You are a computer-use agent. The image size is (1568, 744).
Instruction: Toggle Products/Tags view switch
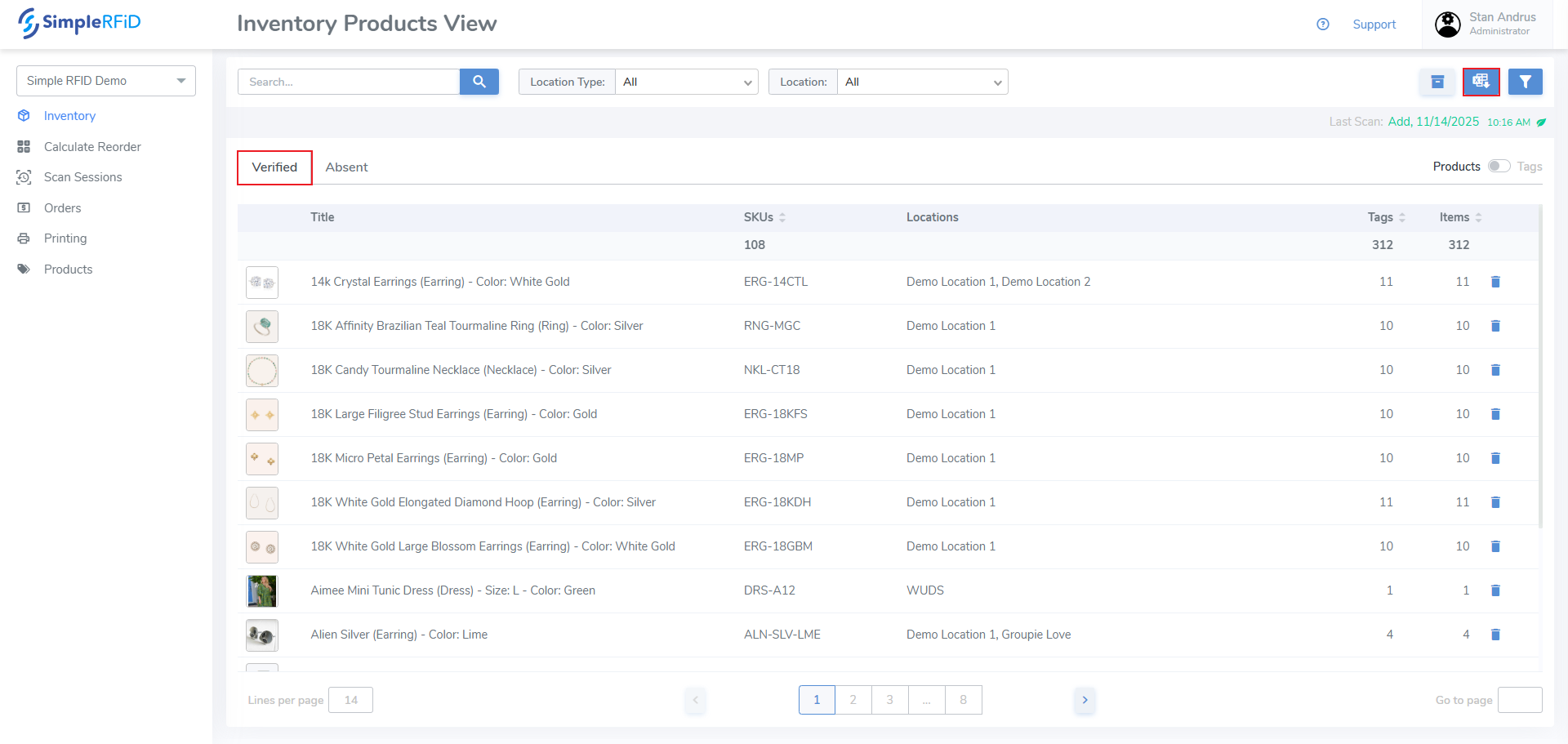coord(1498,167)
